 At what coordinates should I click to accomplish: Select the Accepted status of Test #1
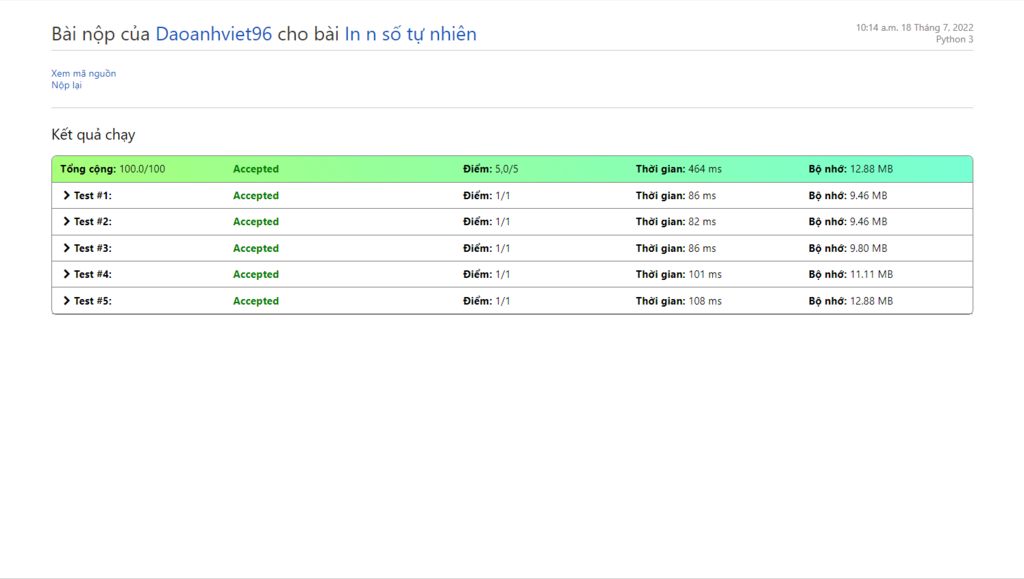(x=256, y=196)
